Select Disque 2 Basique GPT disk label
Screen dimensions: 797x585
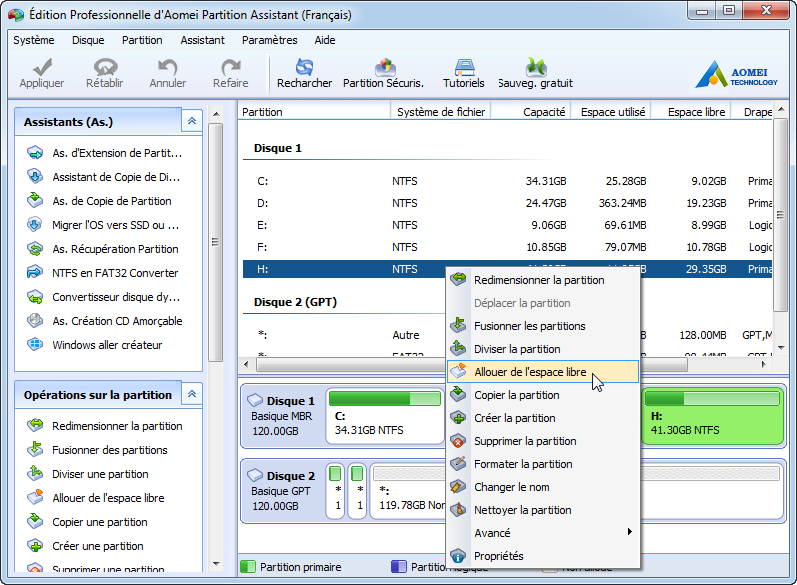point(283,491)
